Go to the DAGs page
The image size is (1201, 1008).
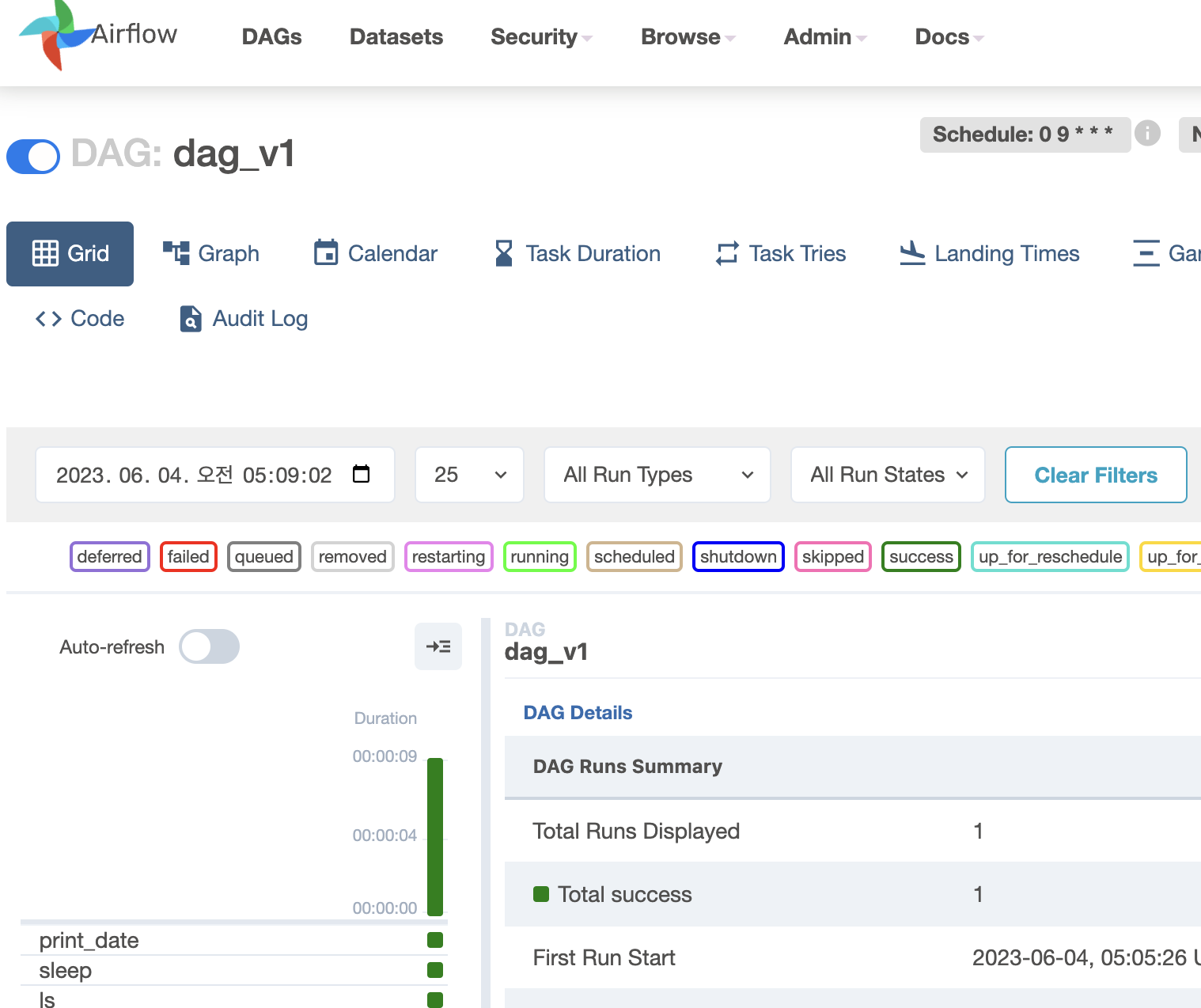coord(271,36)
